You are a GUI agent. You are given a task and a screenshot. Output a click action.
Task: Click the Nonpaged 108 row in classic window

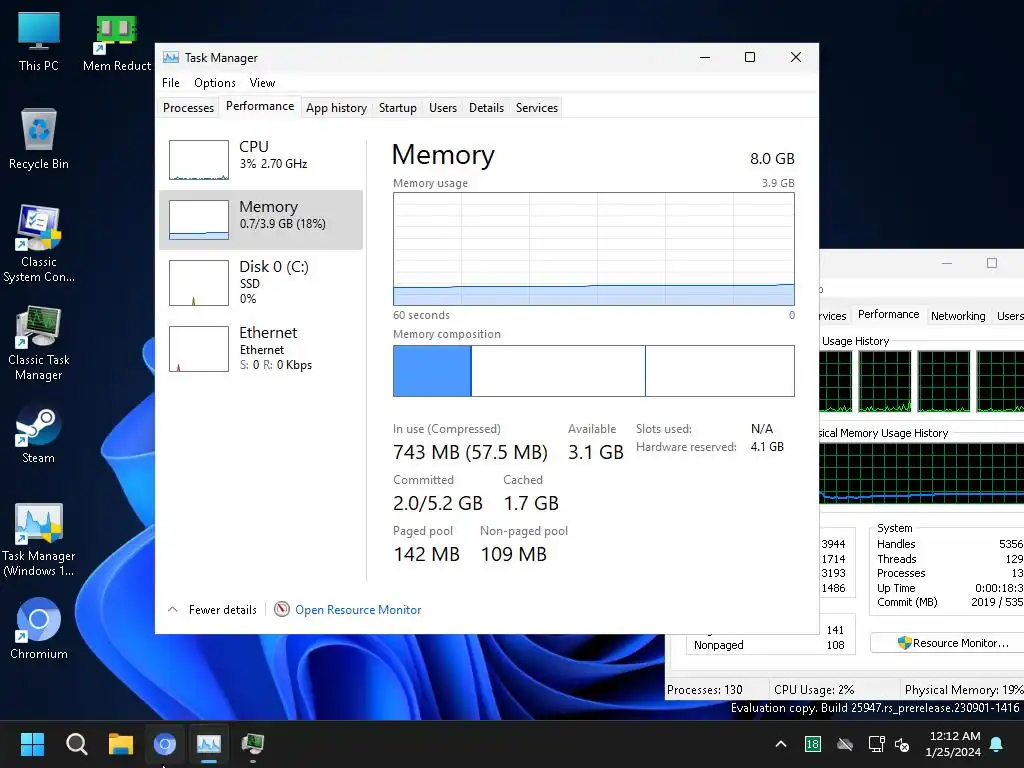click(769, 645)
